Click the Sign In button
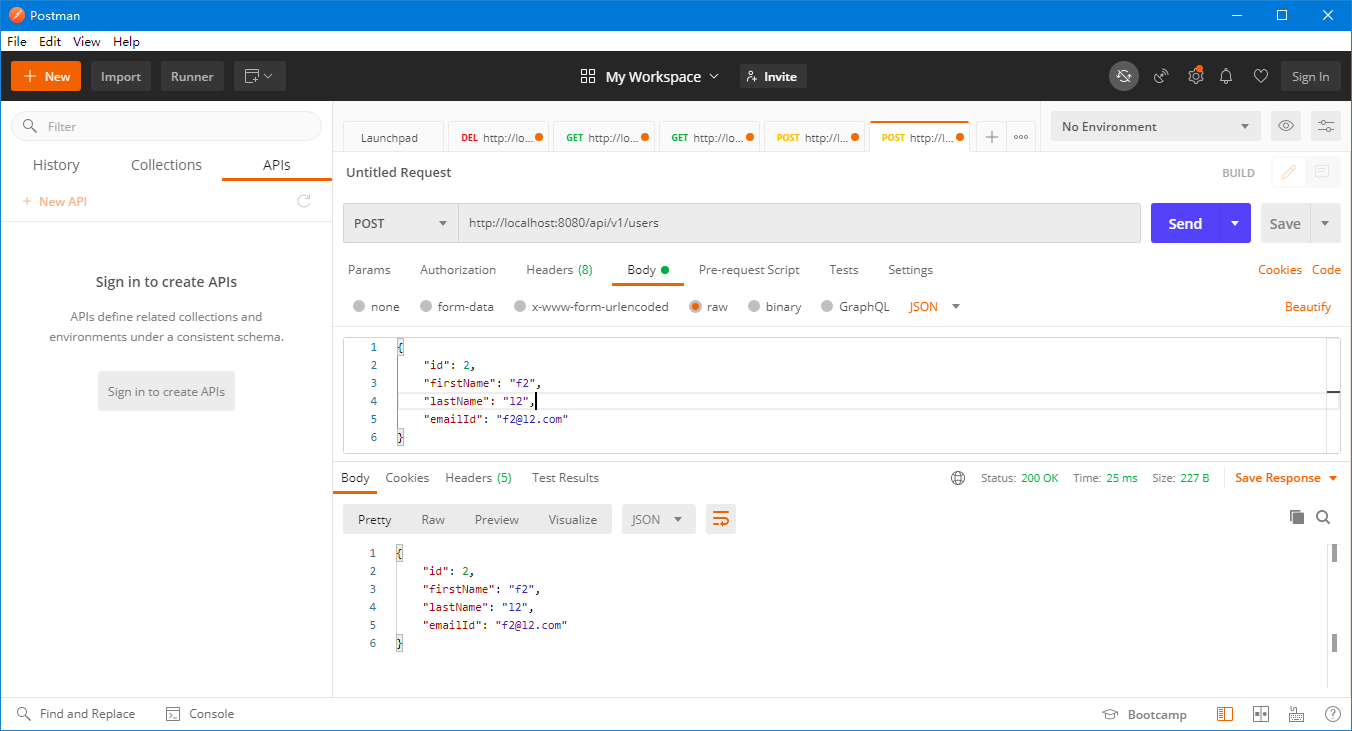The height and width of the screenshot is (731, 1352). [x=1310, y=76]
